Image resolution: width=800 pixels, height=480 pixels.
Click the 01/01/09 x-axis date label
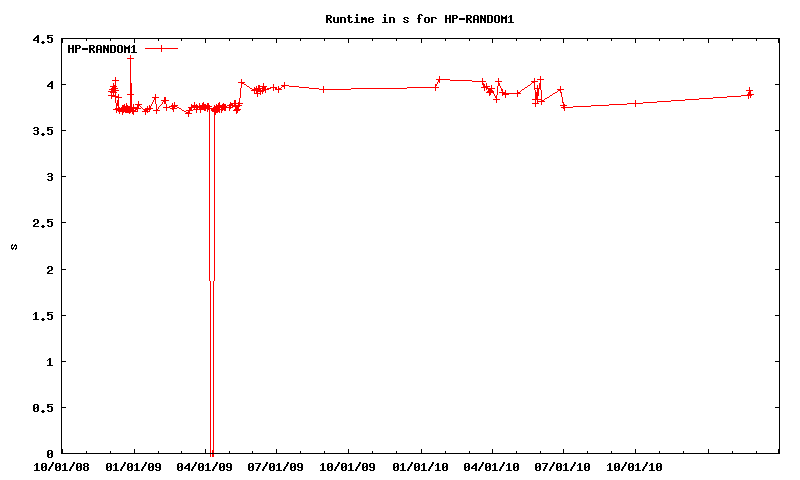[133, 465]
